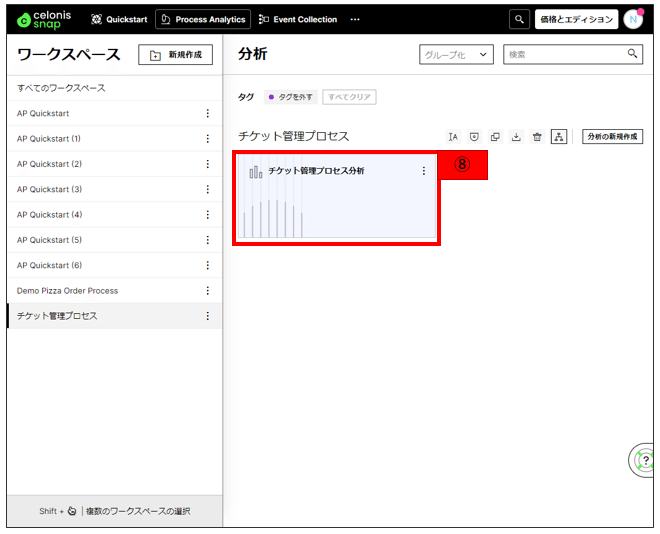This screenshot has width=660, height=534.
Task: Open three-dot menu on チケット管理プロセス分析 card
Action: click(424, 171)
